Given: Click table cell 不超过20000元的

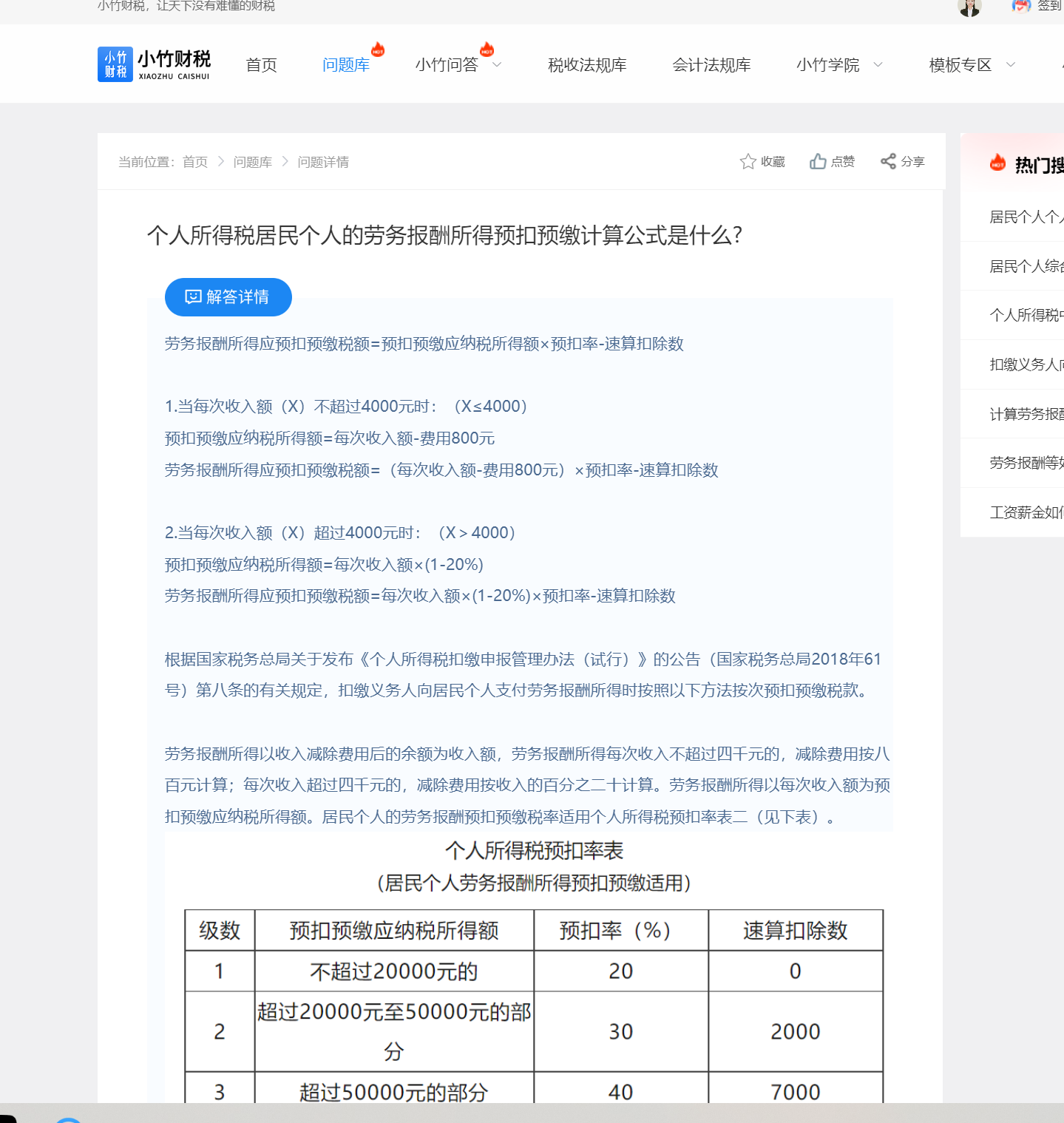Looking at the screenshot, I should point(394,971).
